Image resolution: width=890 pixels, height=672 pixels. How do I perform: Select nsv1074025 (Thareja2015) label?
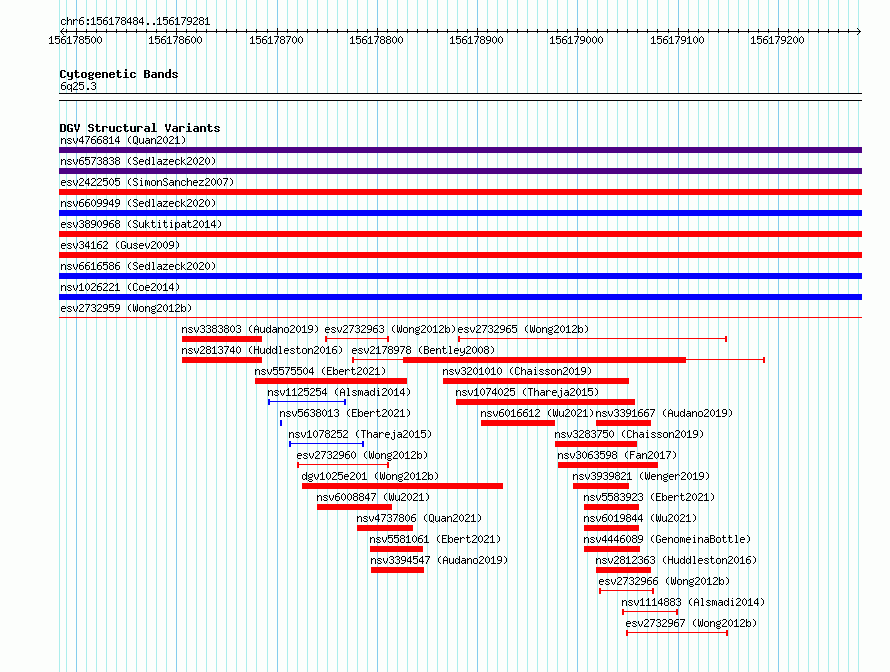point(527,392)
